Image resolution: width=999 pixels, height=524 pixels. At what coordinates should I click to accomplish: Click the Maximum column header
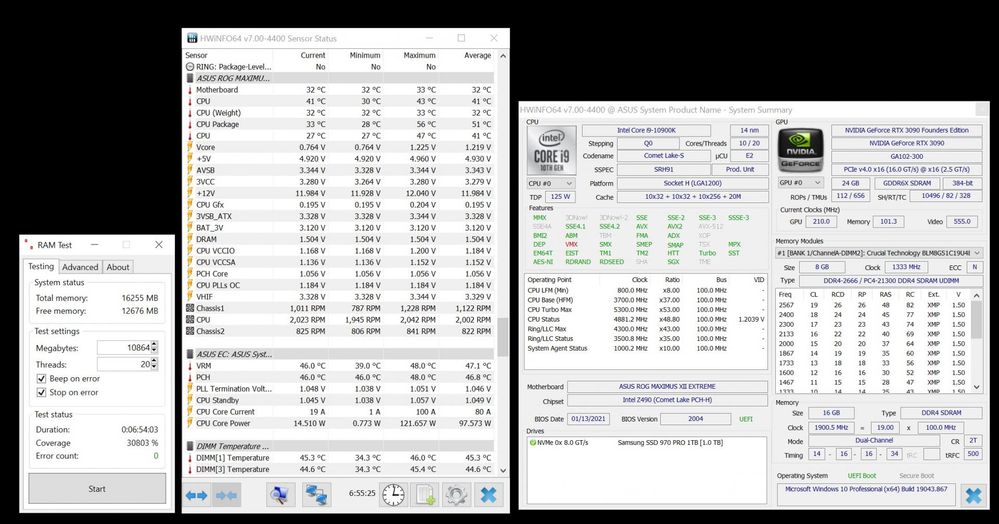[419, 55]
